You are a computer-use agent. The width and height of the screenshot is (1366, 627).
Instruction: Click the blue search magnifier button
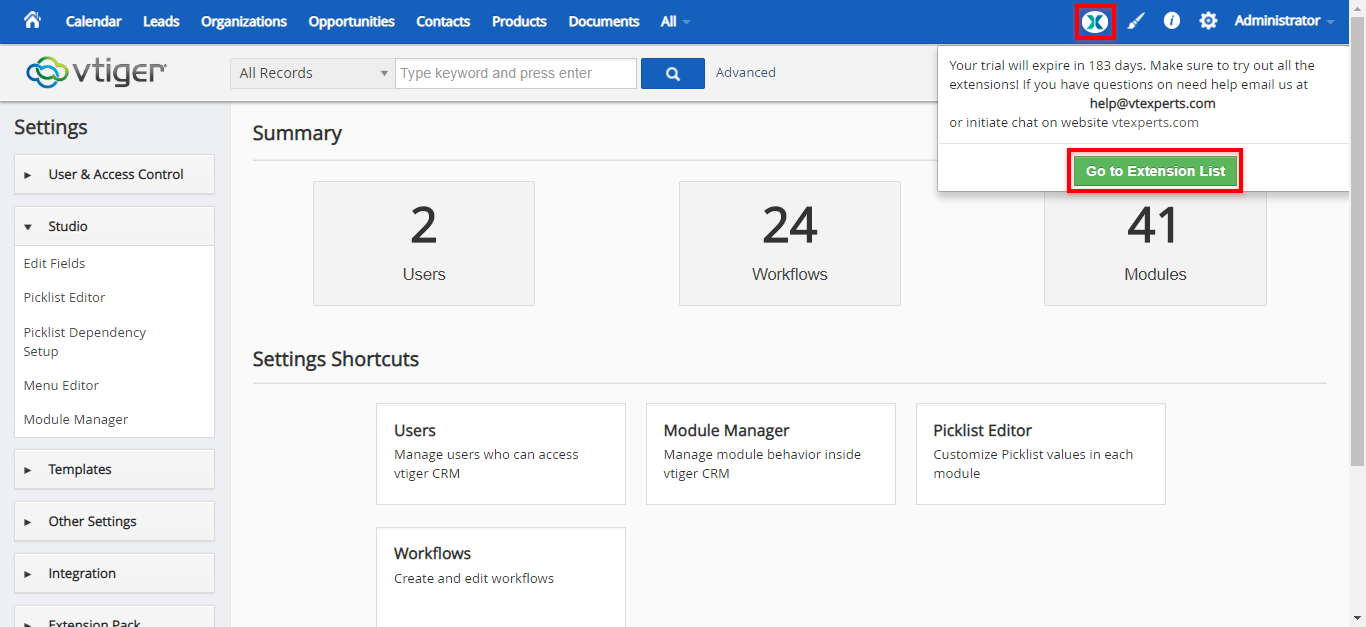(x=673, y=73)
